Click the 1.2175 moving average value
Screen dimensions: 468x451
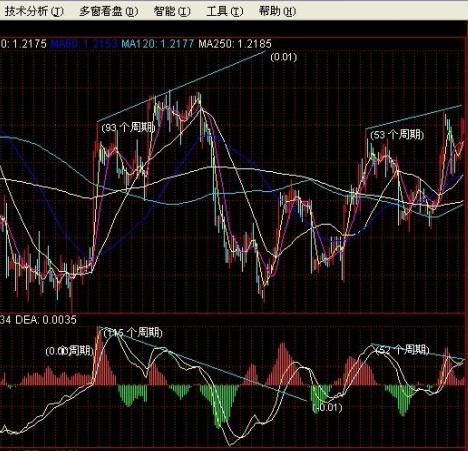29,44
